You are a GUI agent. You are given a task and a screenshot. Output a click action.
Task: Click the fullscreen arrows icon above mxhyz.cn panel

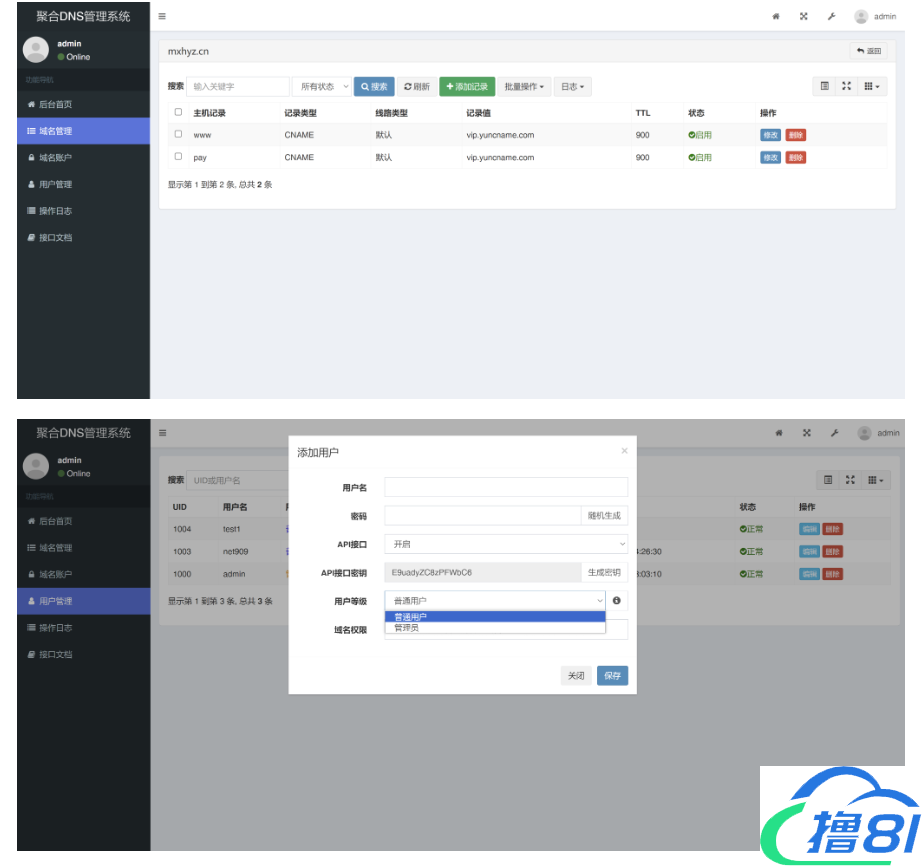coord(803,17)
